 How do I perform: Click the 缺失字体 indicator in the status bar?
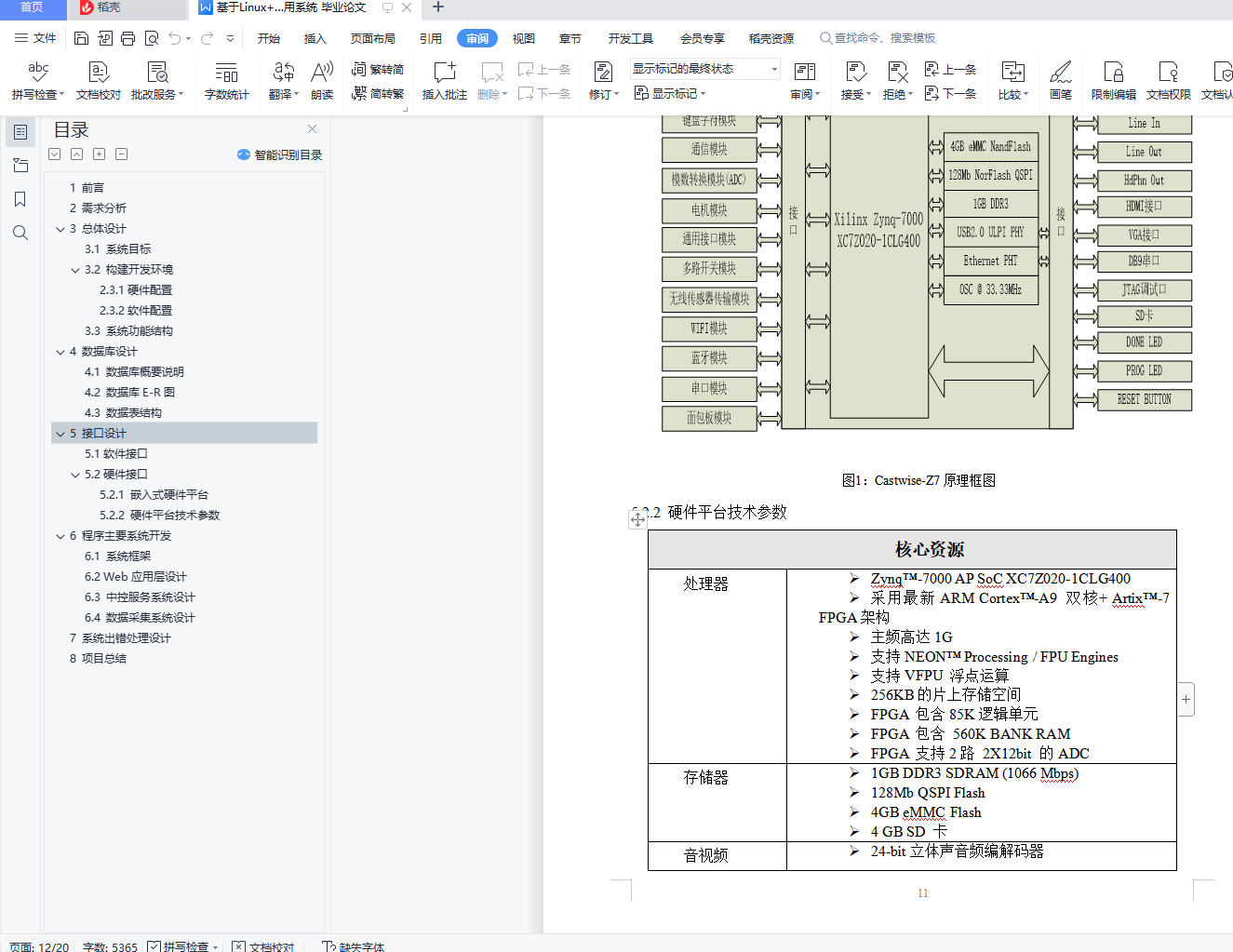click(x=354, y=946)
